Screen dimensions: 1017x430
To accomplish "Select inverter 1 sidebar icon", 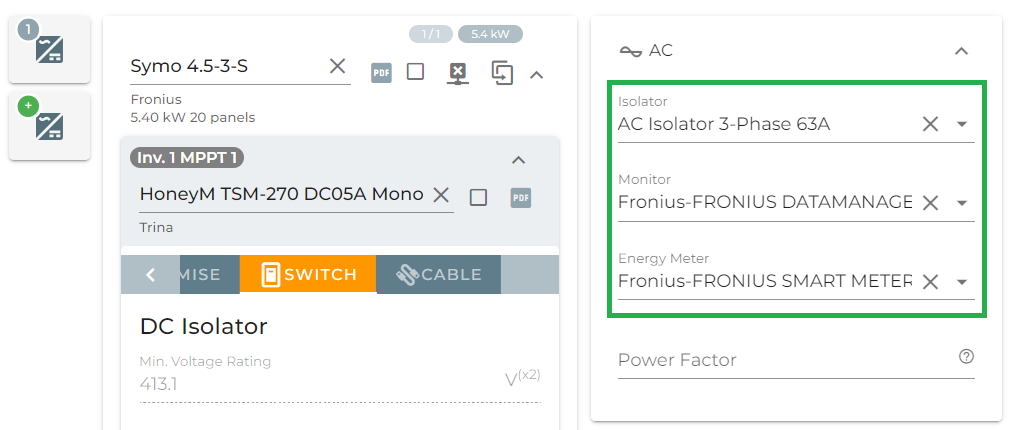I will [49, 50].
